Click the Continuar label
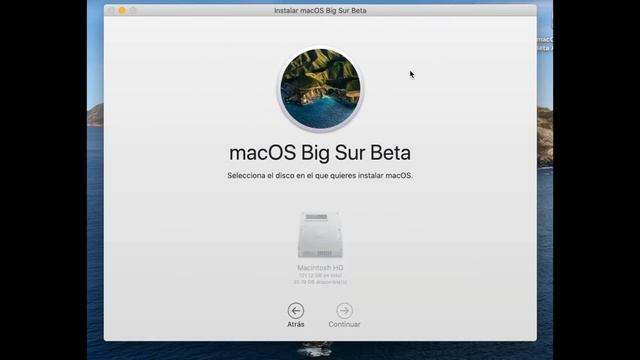640x360 pixels. 344,324
